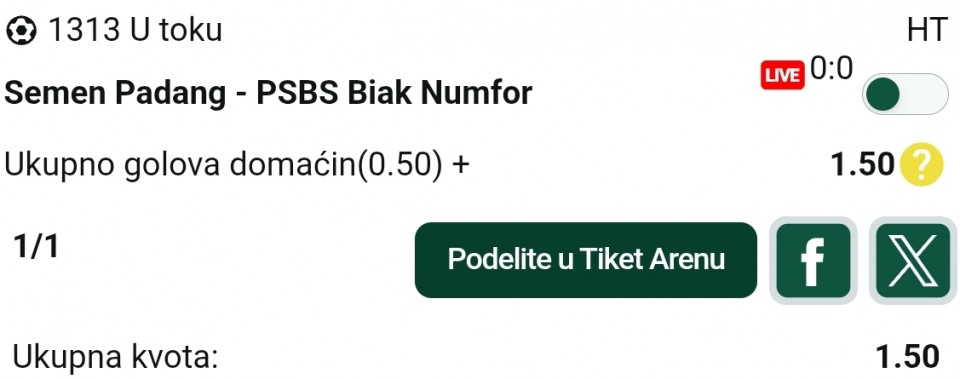Click the dark green knob of the switch
The width and height of the screenshot is (960, 379).
(883, 94)
